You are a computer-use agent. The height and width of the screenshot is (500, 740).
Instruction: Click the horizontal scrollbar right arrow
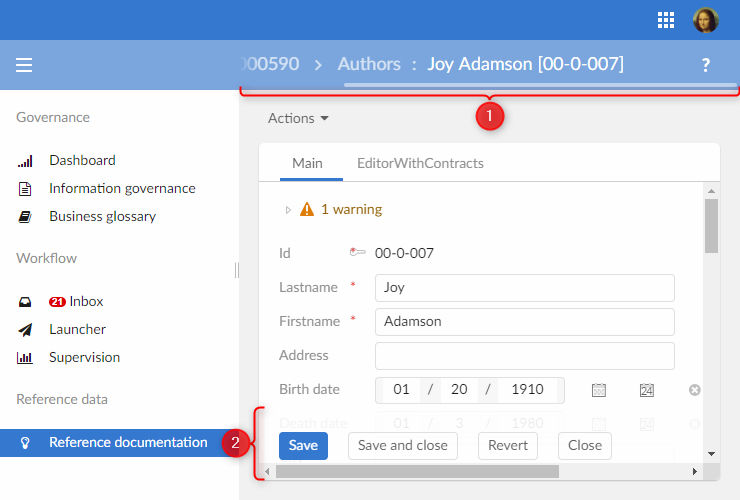point(694,471)
